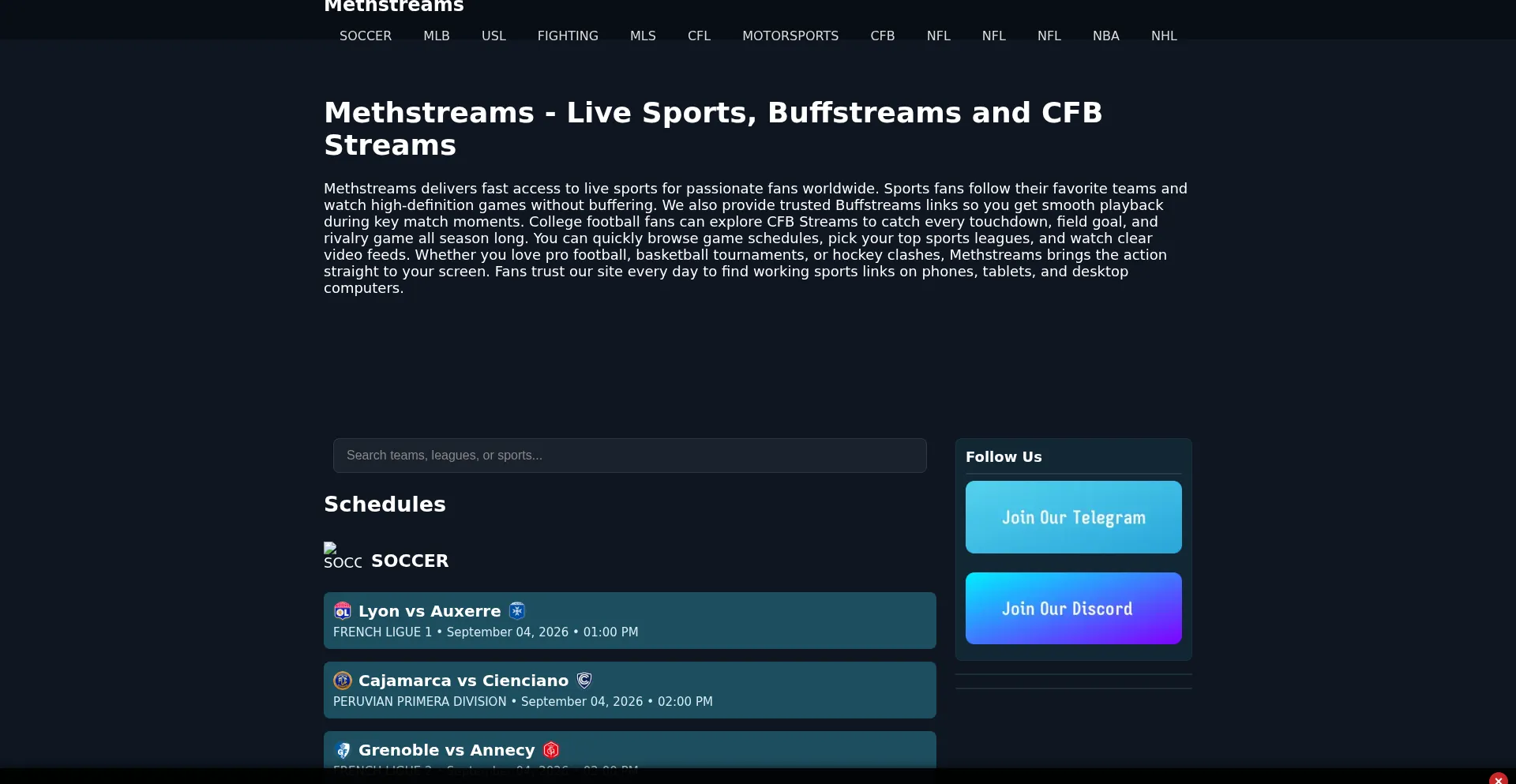Viewport: 1516px width, 784px height.
Task: Click the Auxerre team crest icon
Action: tap(517, 611)
